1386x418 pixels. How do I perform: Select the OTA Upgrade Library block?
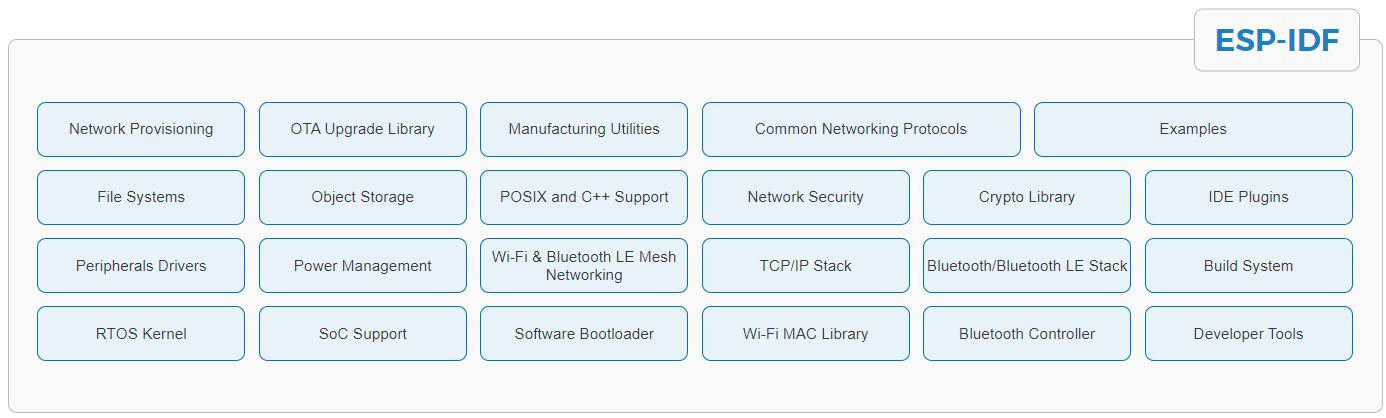(x=363, y=129)
